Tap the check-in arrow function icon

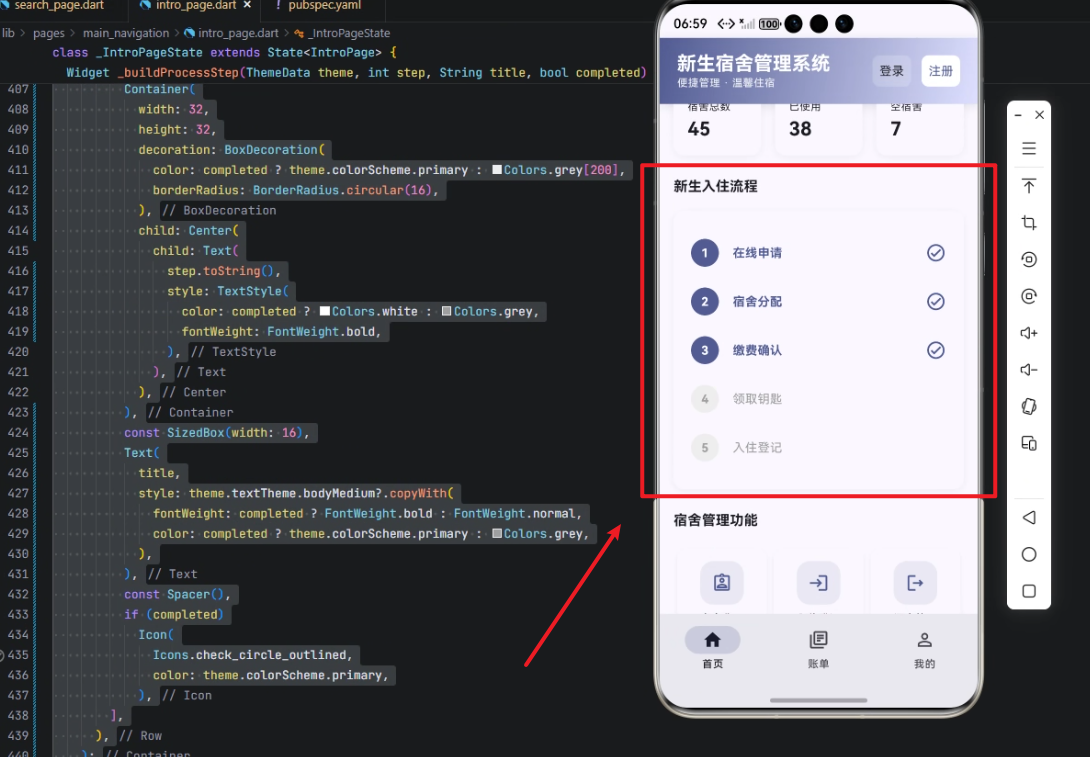(818, 583)
